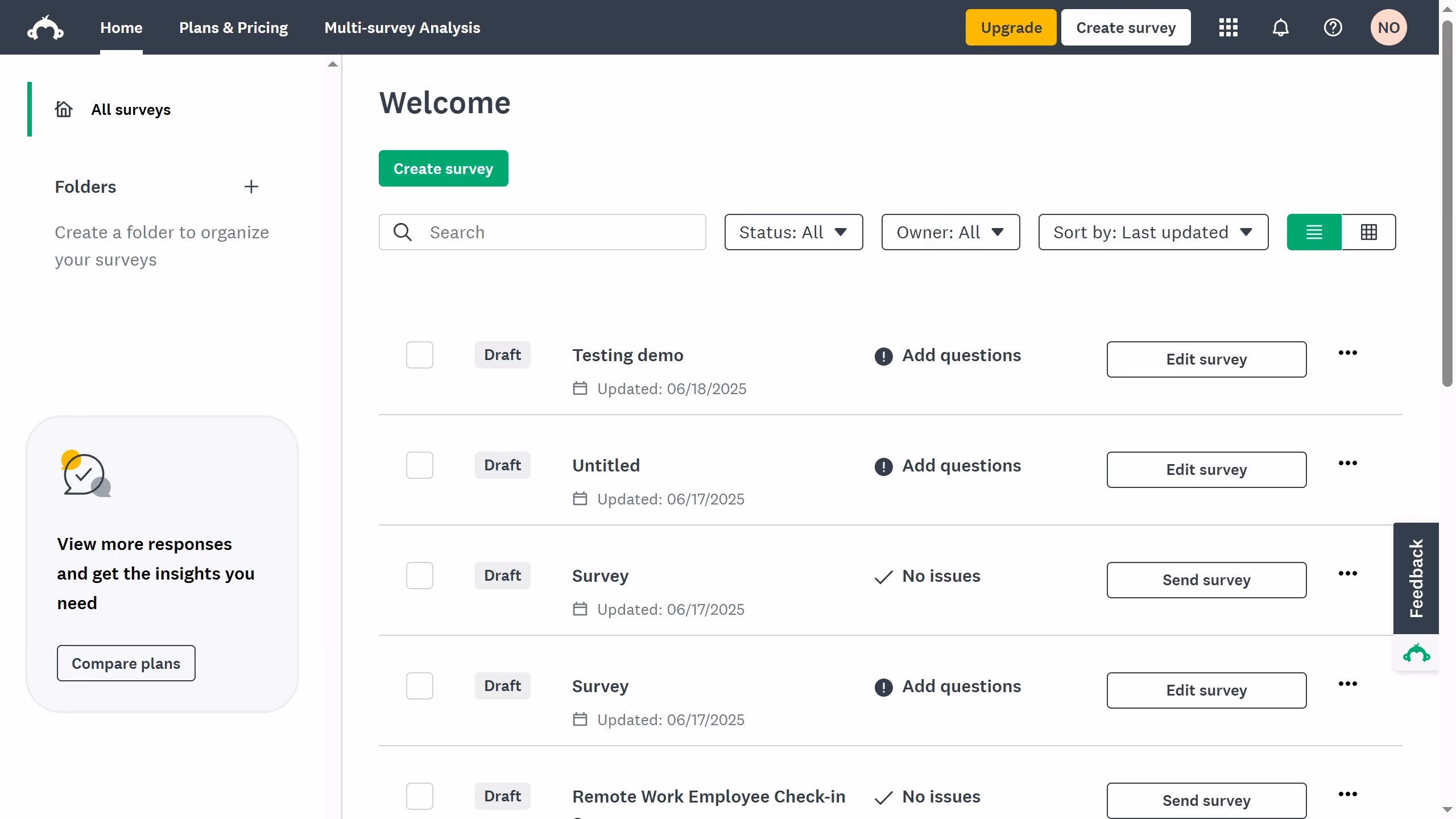Click the search magnifier icon
The image size is (1456, 819).
click(403, 232)
